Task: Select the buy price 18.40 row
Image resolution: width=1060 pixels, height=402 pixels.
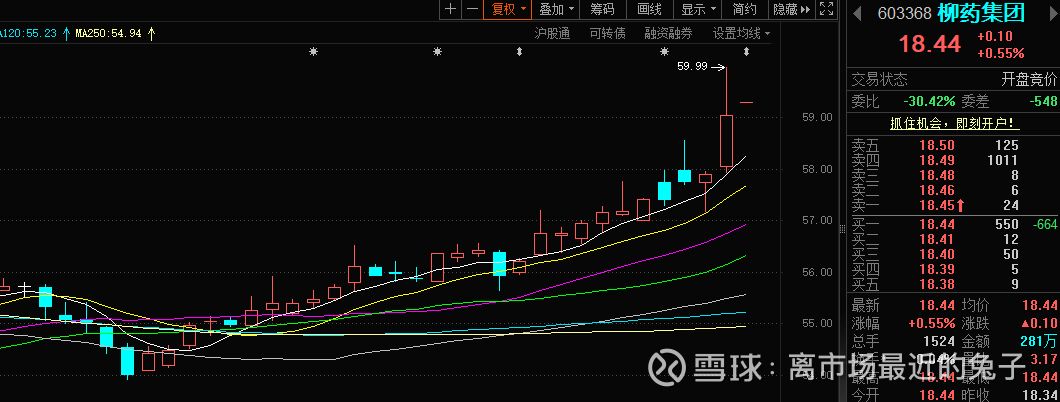Action: 953,255
